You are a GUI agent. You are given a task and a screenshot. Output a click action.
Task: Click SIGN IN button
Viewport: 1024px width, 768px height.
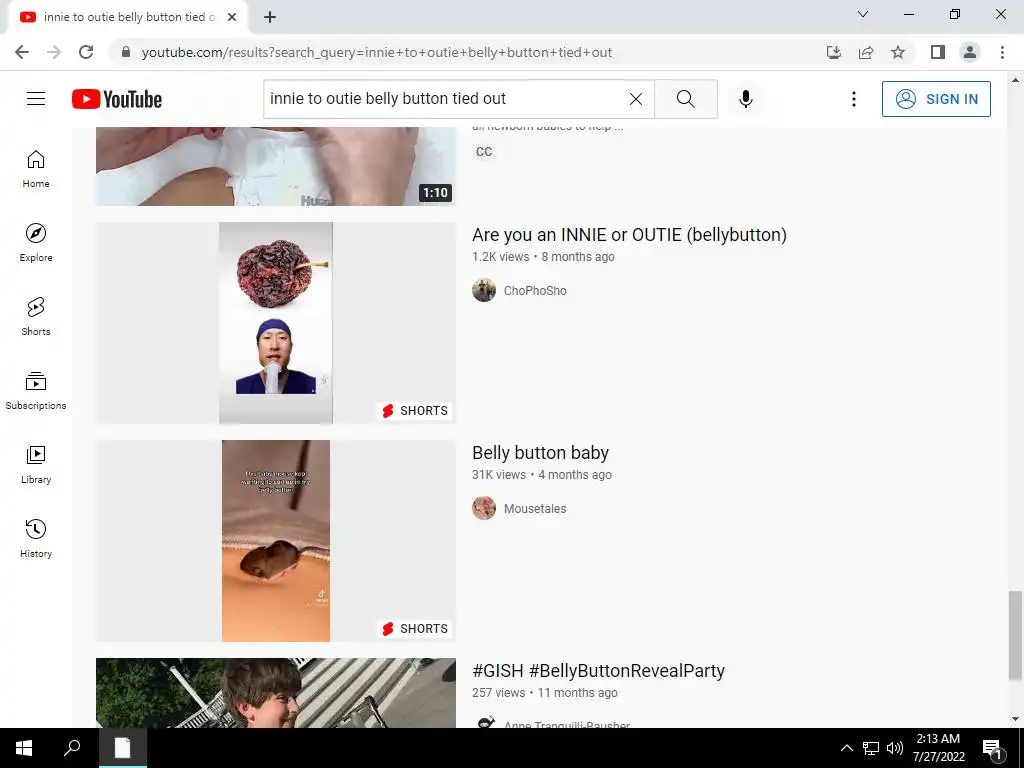click(936, 99)
